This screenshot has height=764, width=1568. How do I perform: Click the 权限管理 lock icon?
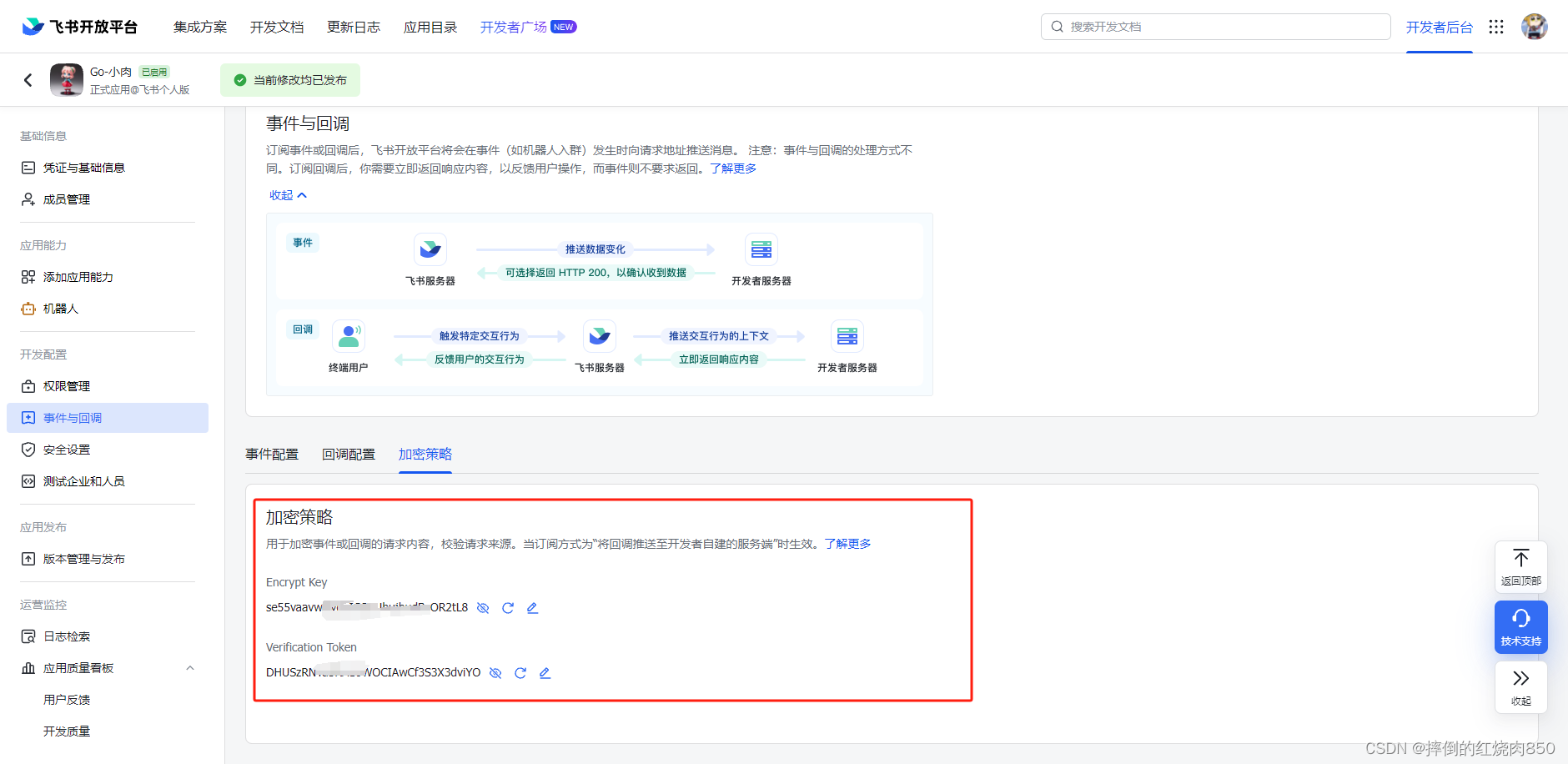click(28, 386)
